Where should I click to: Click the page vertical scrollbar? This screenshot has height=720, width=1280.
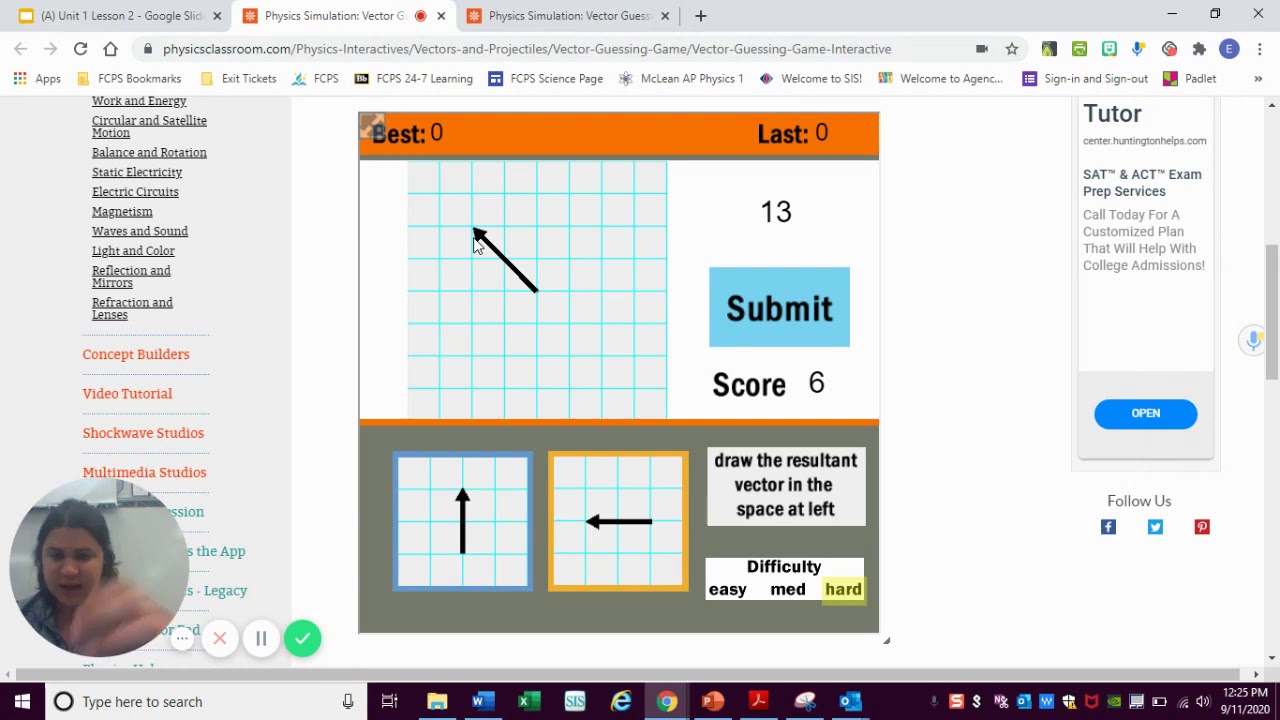tap(1272, 312)
